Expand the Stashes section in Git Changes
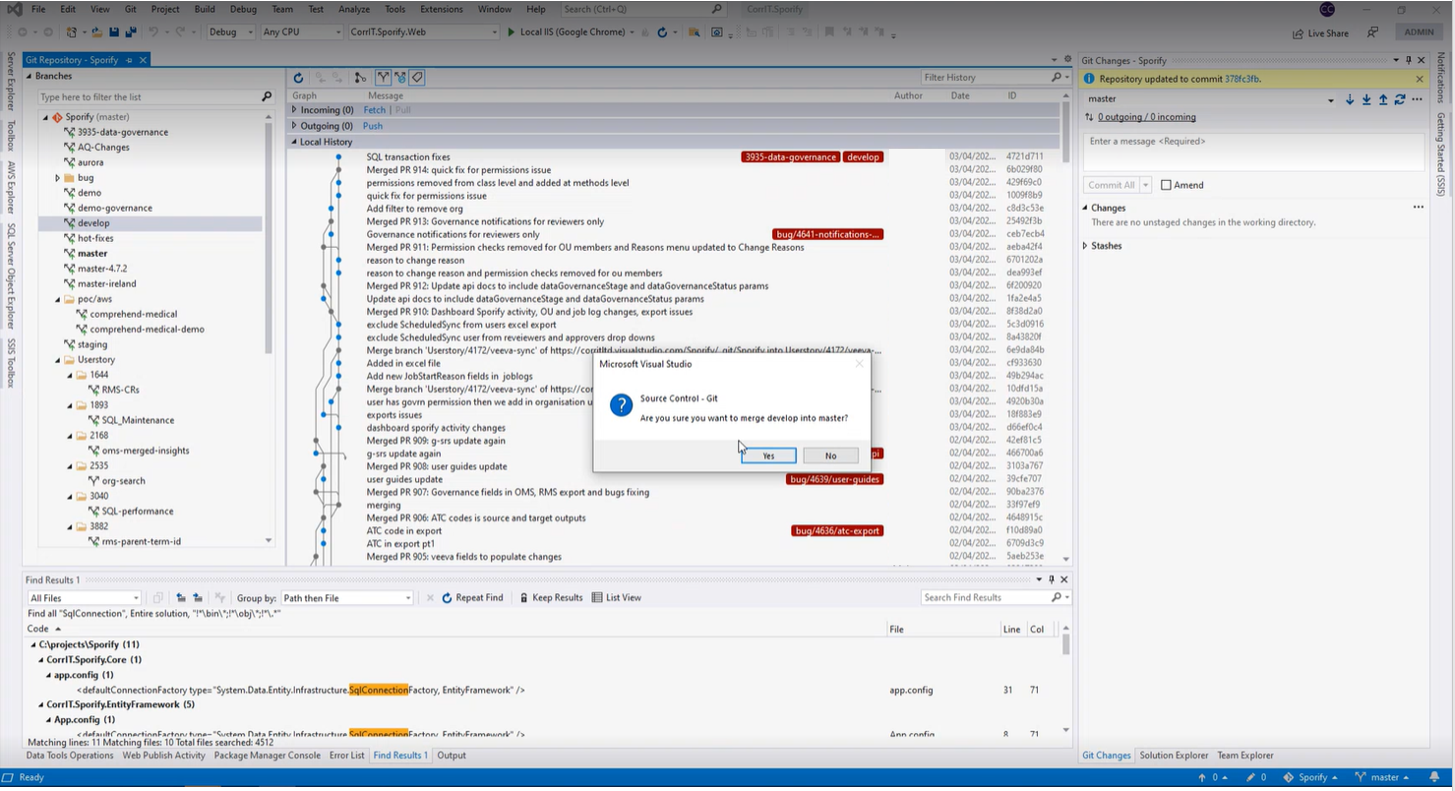Viewport: 1455px width, 791px height. coord(1086,246)
